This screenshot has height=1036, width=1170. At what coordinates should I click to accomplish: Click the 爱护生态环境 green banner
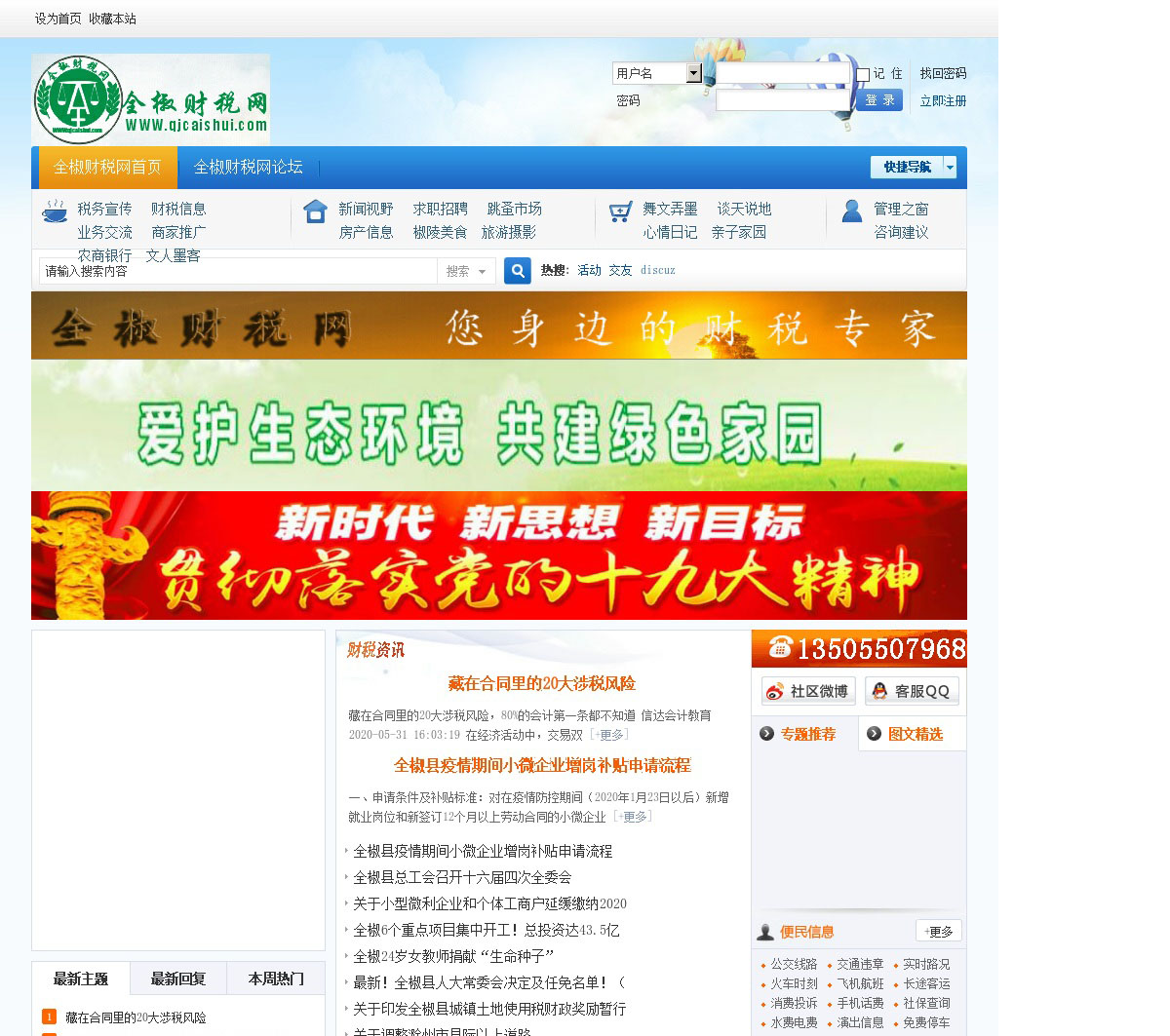click(499, 426)
